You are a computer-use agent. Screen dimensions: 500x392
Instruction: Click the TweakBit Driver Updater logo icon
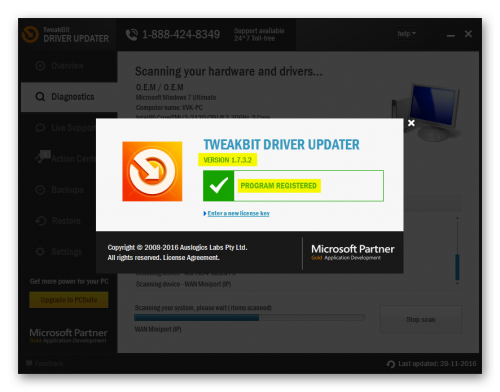30,34
